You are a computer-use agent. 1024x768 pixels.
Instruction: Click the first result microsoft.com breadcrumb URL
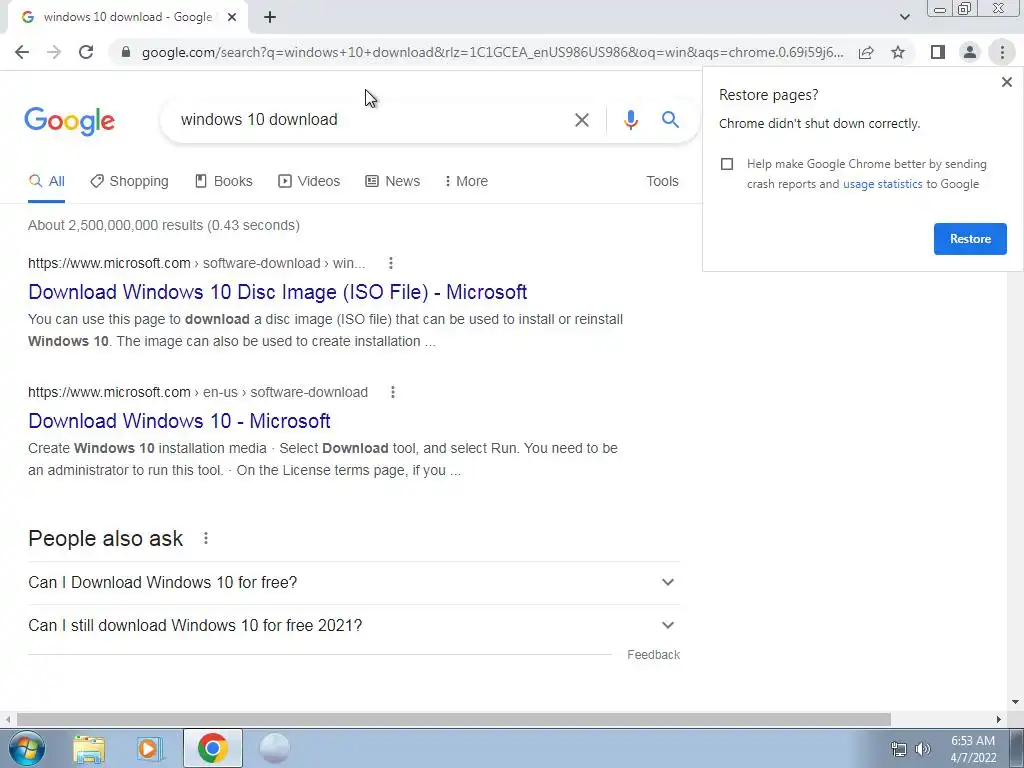pyautogui.click(x=197, y=263)
